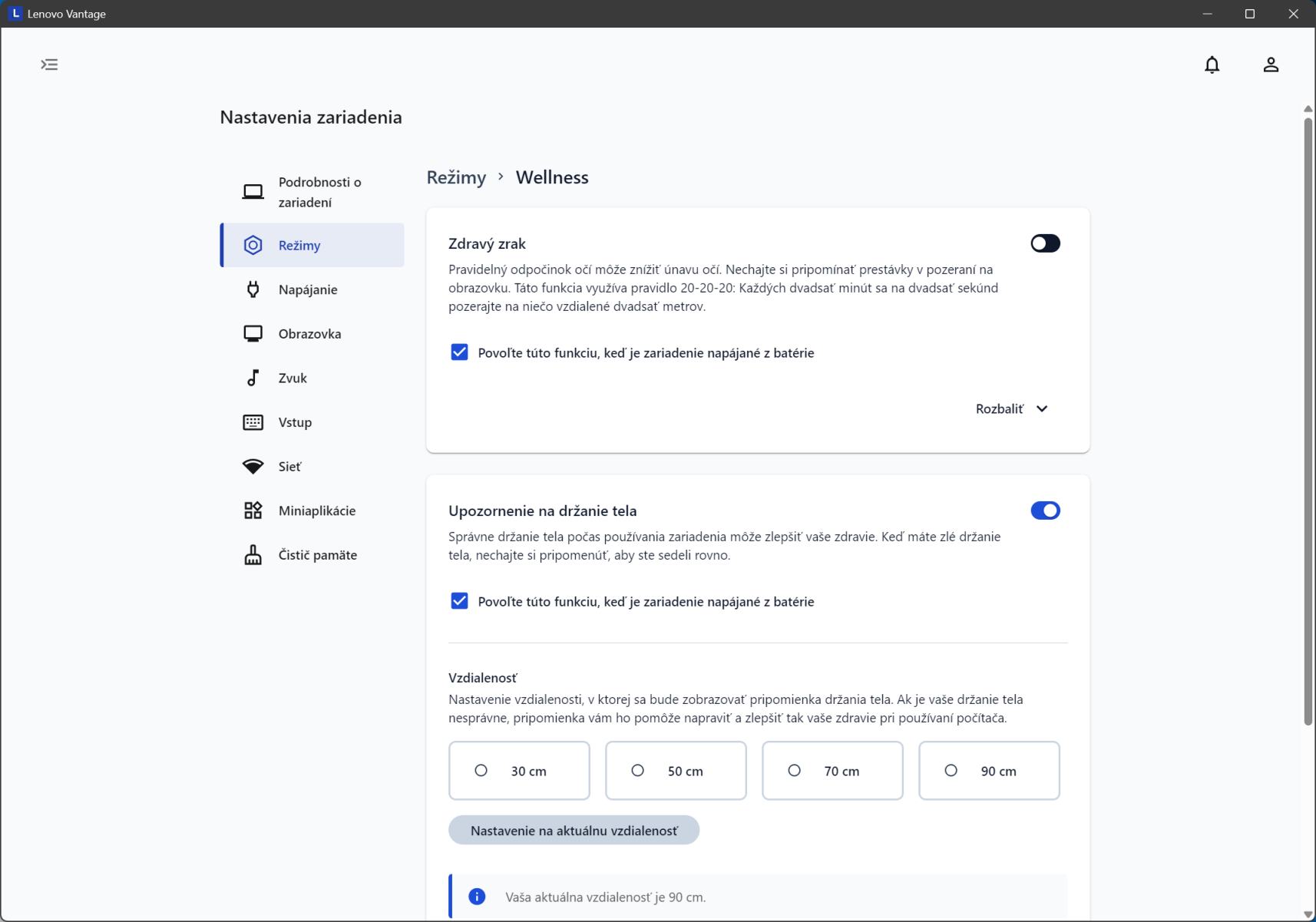Disable the Upozornenie na držanie tela toggle
Viewport: 1316px width, 922px height.
point(1045,511)
